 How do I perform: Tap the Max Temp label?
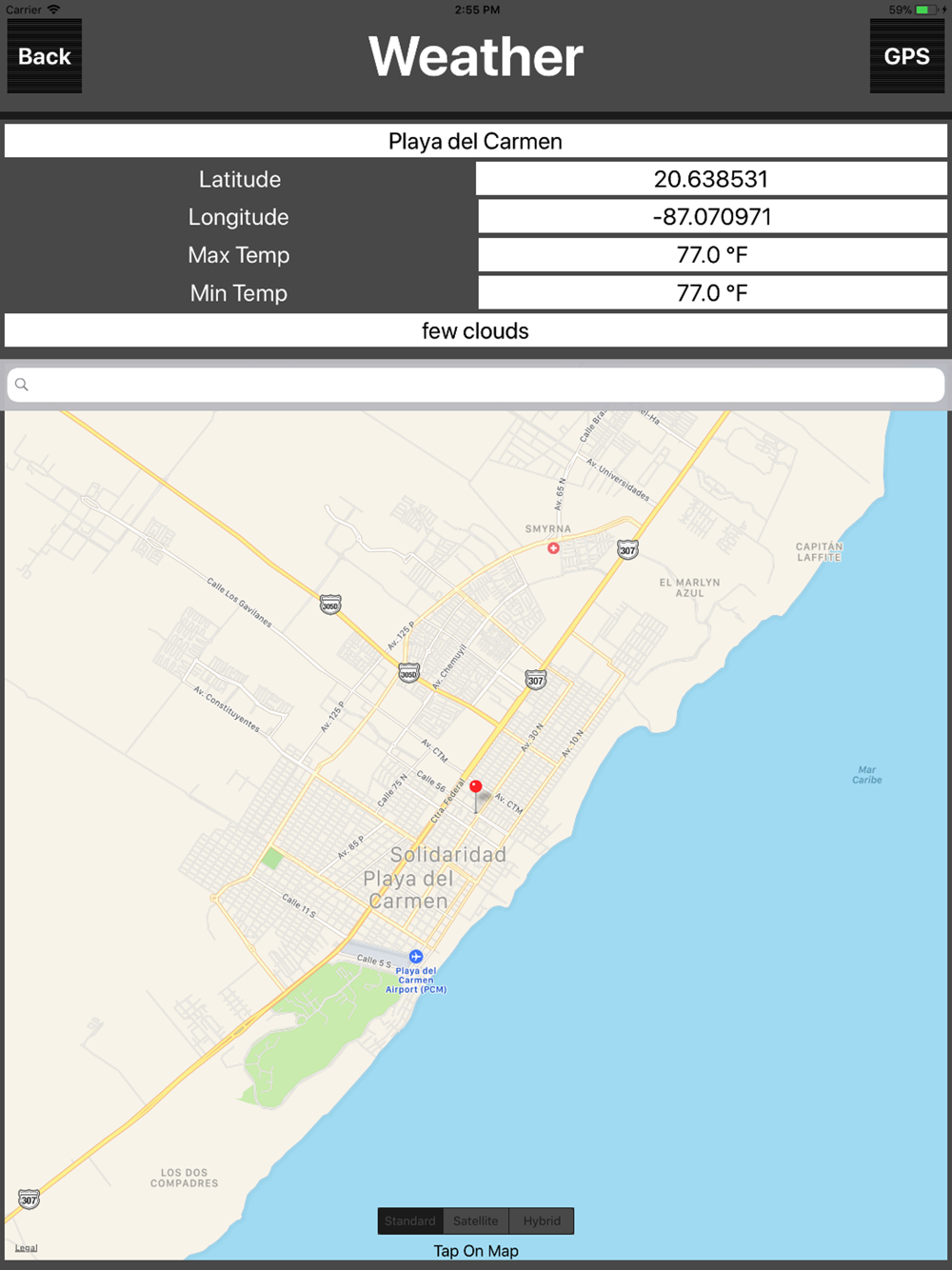click(239, 255)
